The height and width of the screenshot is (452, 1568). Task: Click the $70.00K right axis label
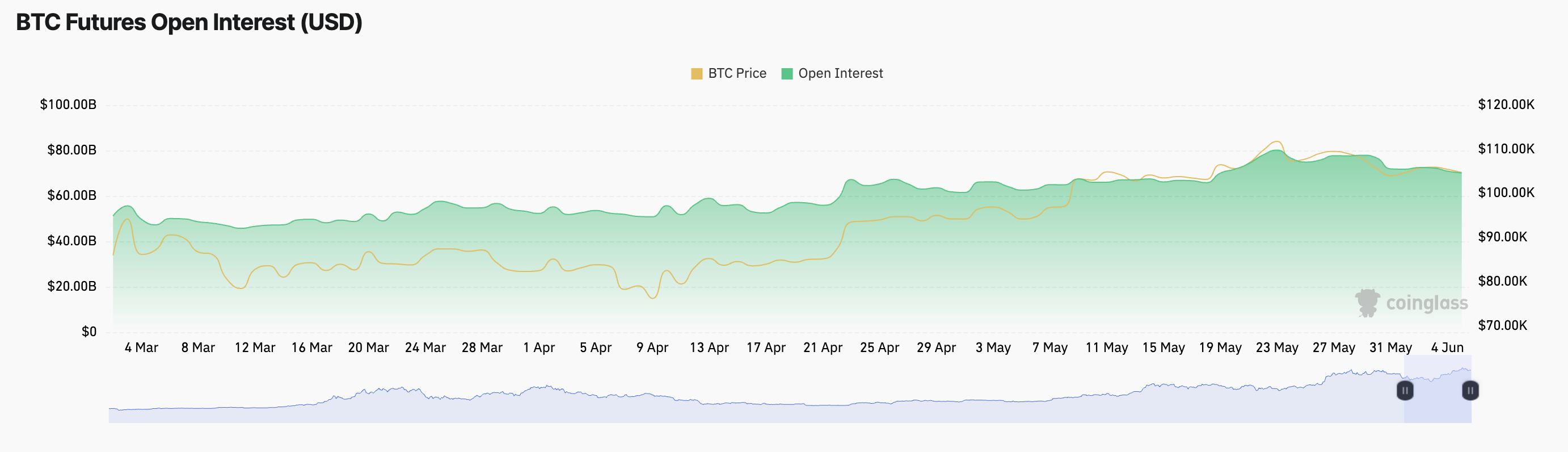tap(1502, 325)
